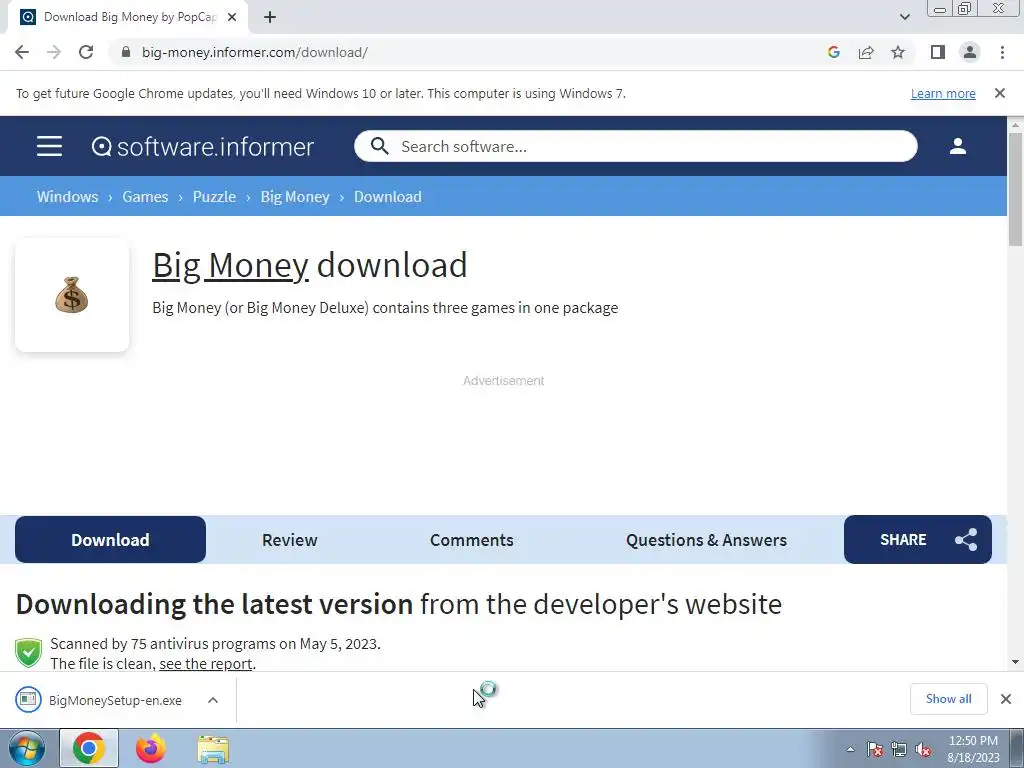1024x768 pixels.
Task: Switch to Questions & Answers tab
Action: [x=706, y=540]
